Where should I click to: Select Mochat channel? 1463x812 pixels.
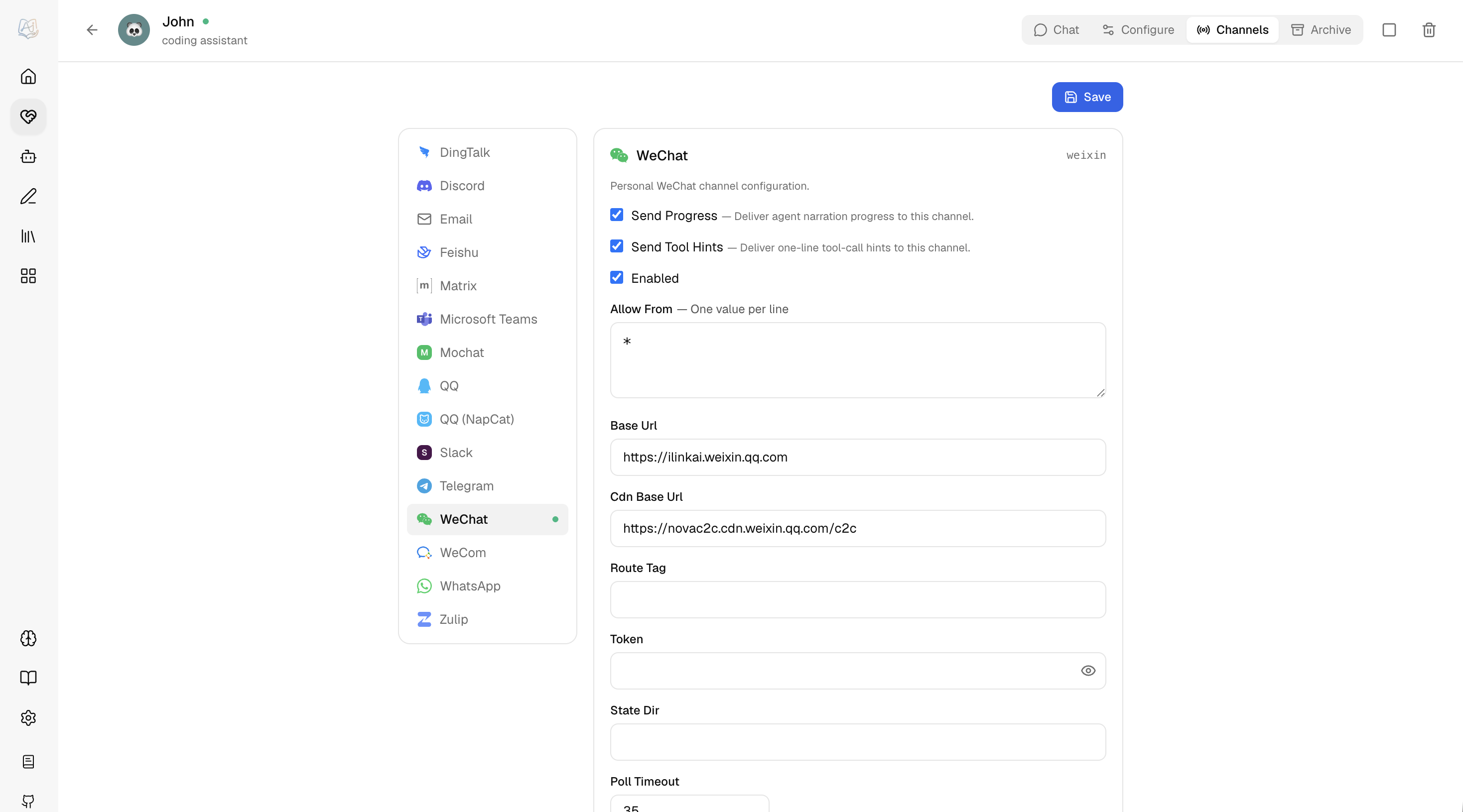[487, 352]
